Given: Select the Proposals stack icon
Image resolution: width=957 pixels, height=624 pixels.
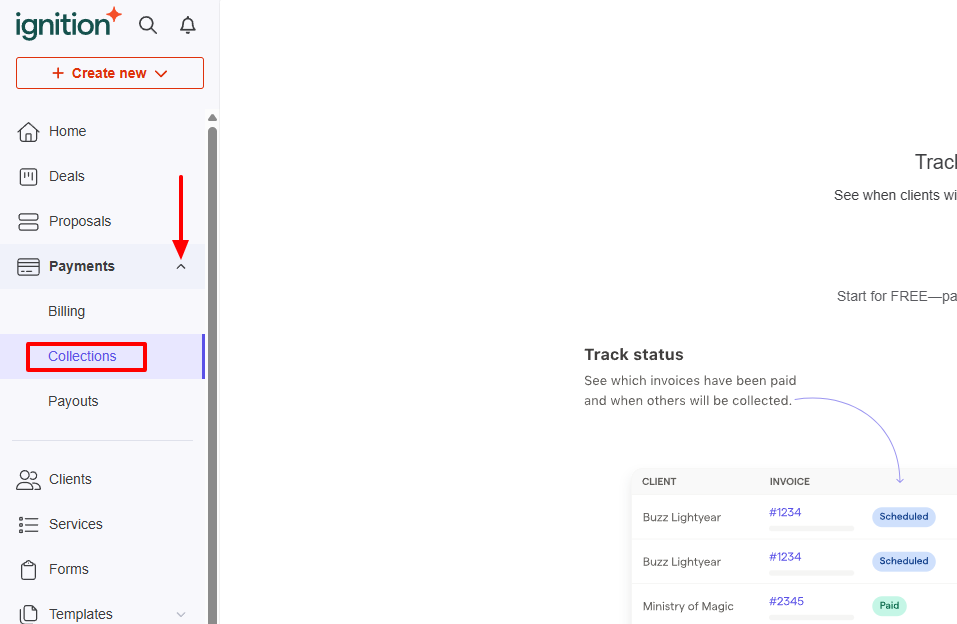Looking at the screenshot, I should coord(28,221).
